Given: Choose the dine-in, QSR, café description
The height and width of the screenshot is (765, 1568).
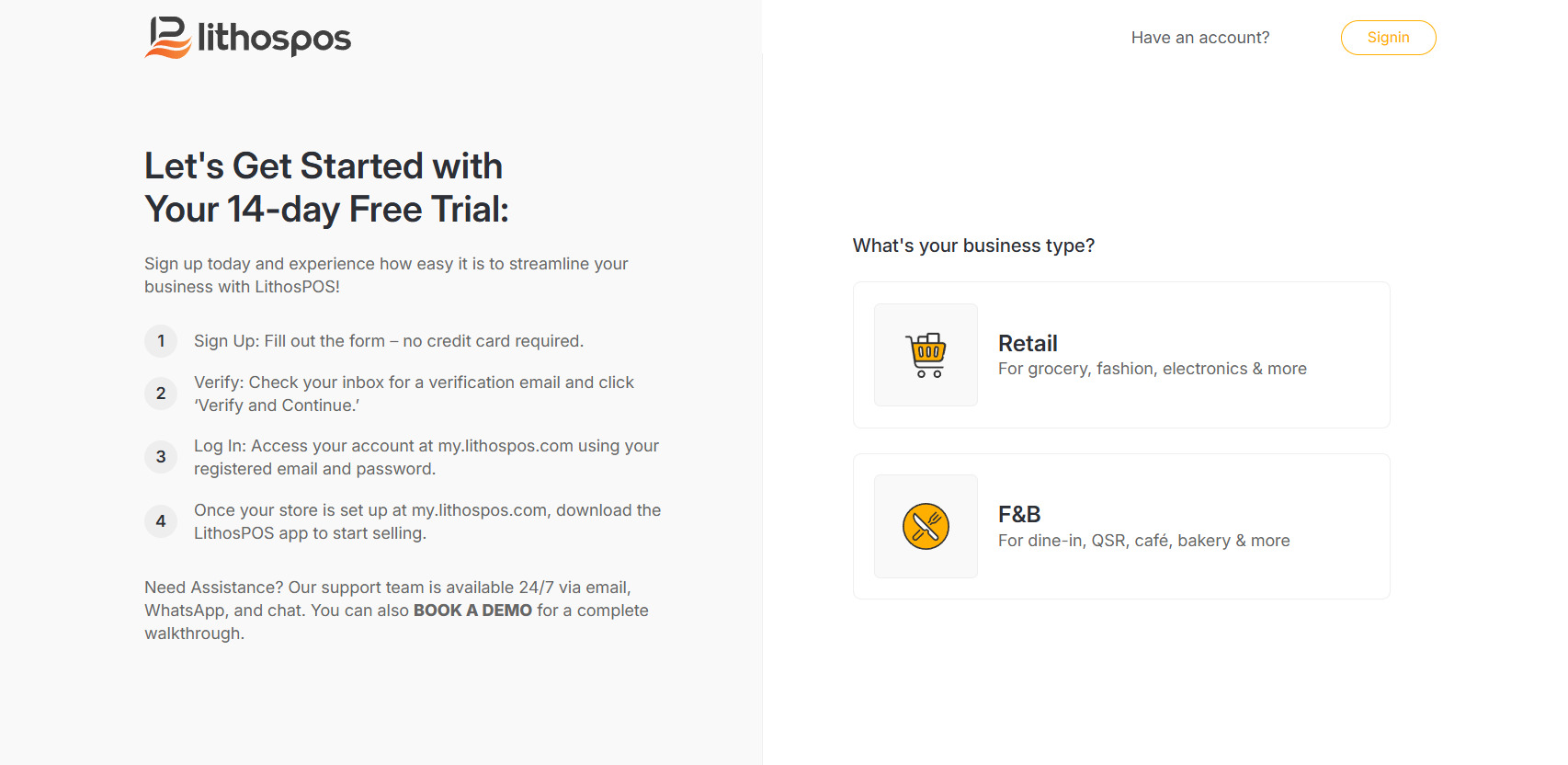Looking at the screenshot, I should [1143, 541].
